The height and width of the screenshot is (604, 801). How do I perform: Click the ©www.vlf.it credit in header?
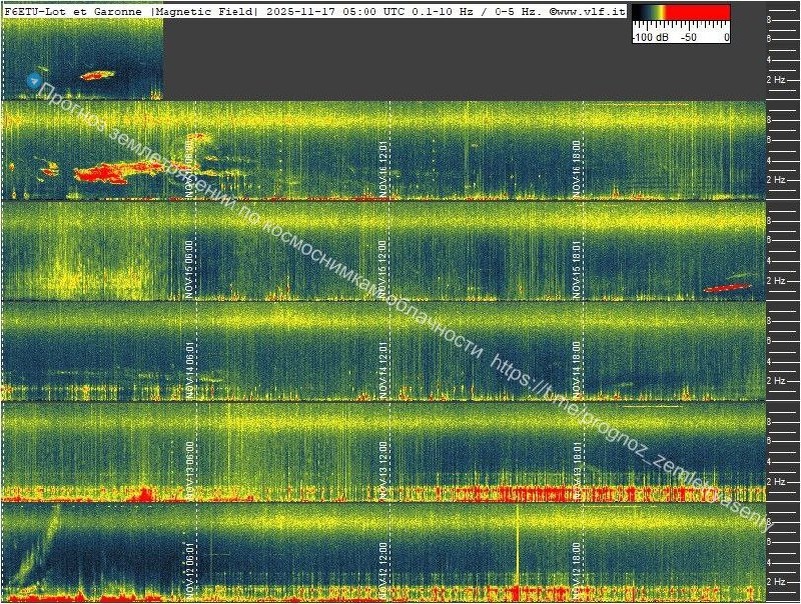(586, 12)
